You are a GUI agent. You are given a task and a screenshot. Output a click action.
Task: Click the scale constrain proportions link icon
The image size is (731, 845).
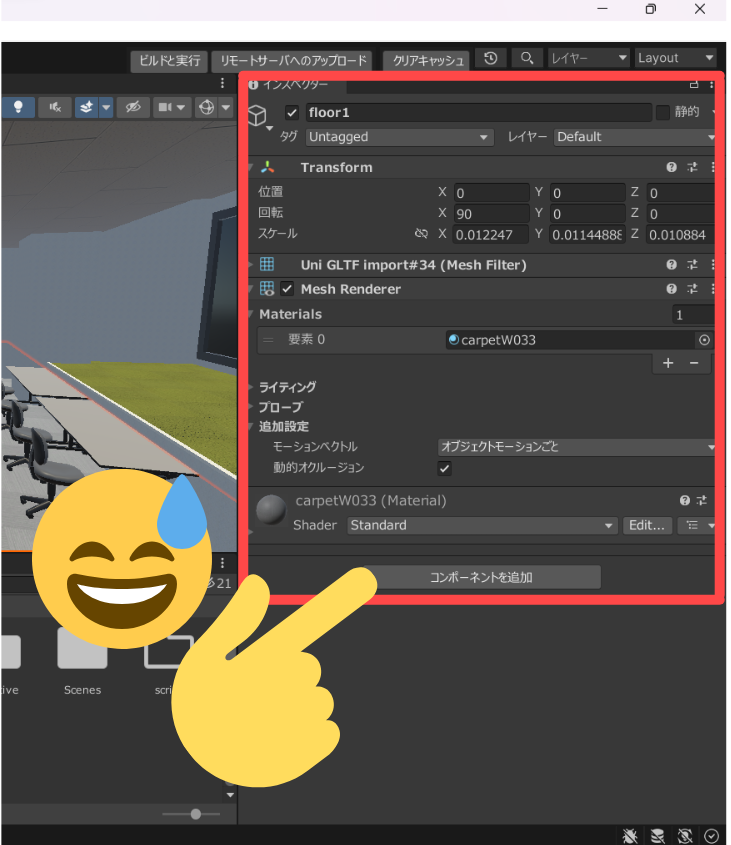pyautogui.click(x=421, y=234)
